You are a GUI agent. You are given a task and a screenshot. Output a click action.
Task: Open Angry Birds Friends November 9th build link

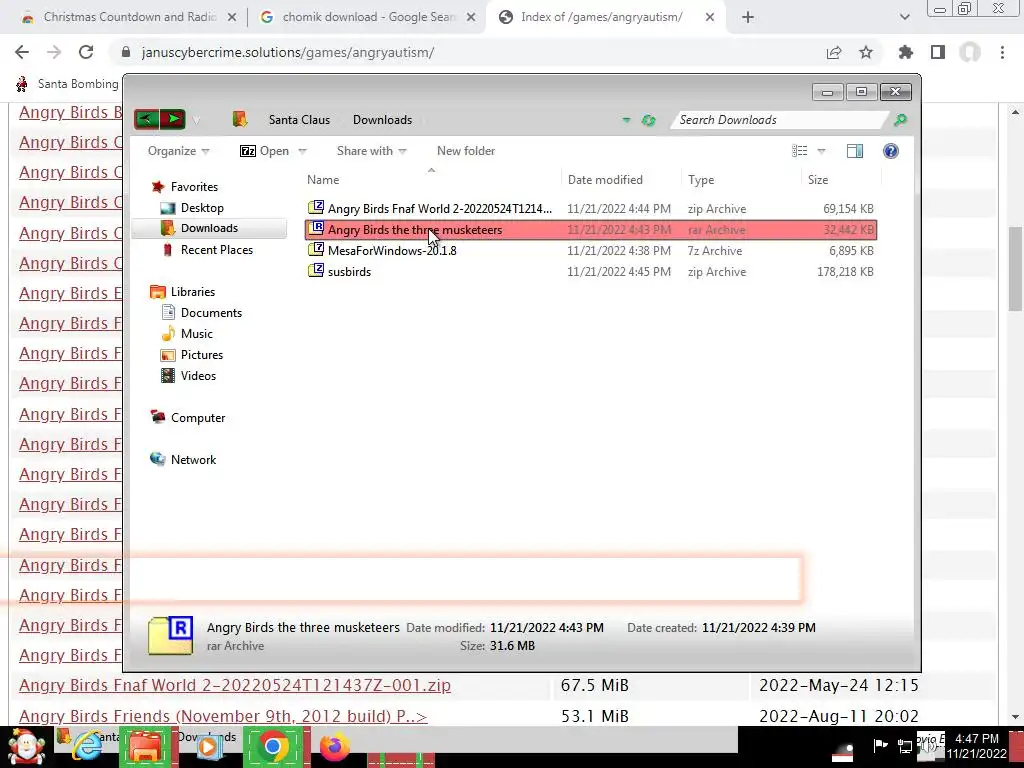coord(223,716)
